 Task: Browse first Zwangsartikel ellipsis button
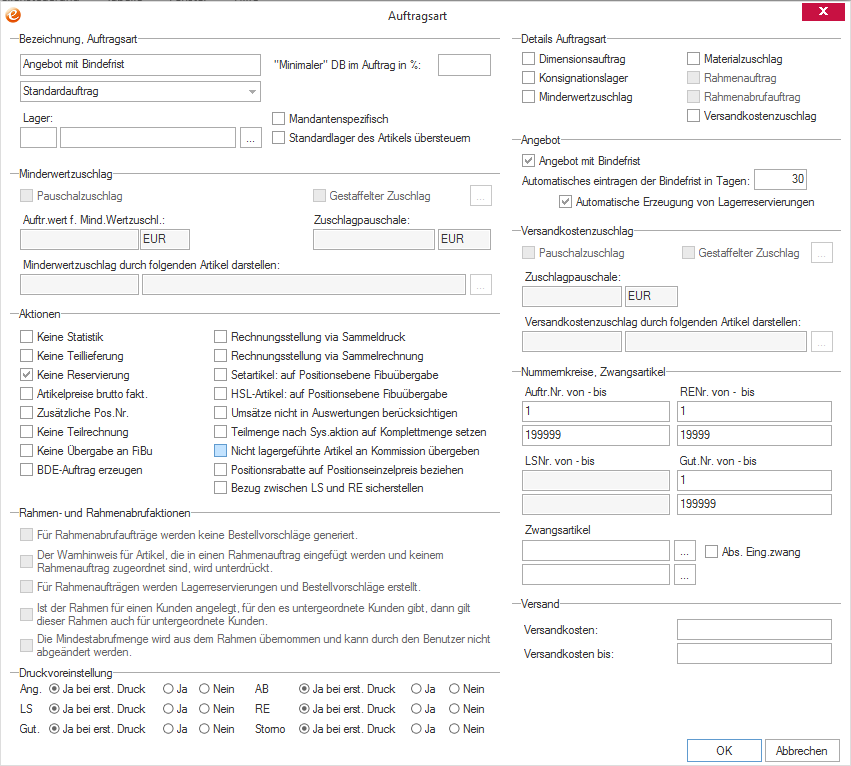pyautogui.click(x=684, y=550)
